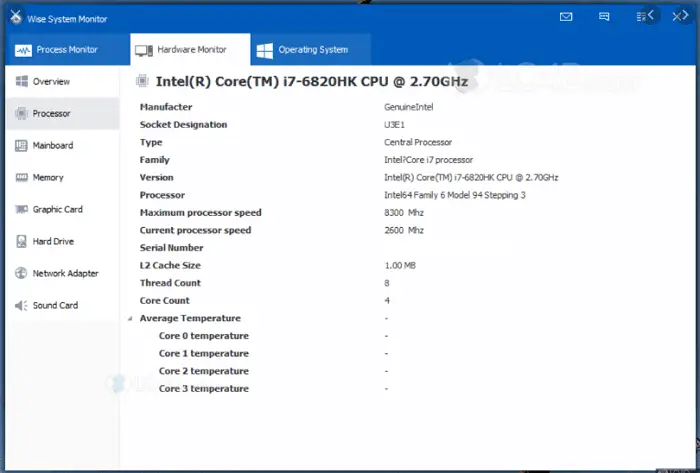Open the Overview section label

coord(51,82)
